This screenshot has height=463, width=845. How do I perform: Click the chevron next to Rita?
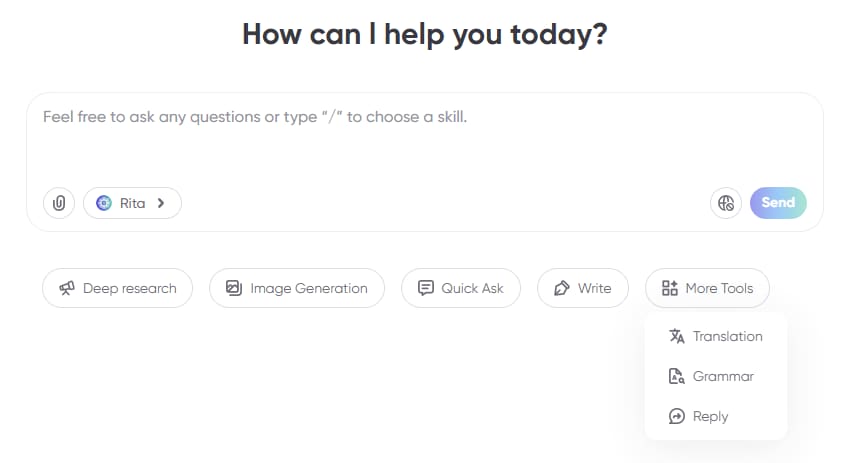(161, 203)
